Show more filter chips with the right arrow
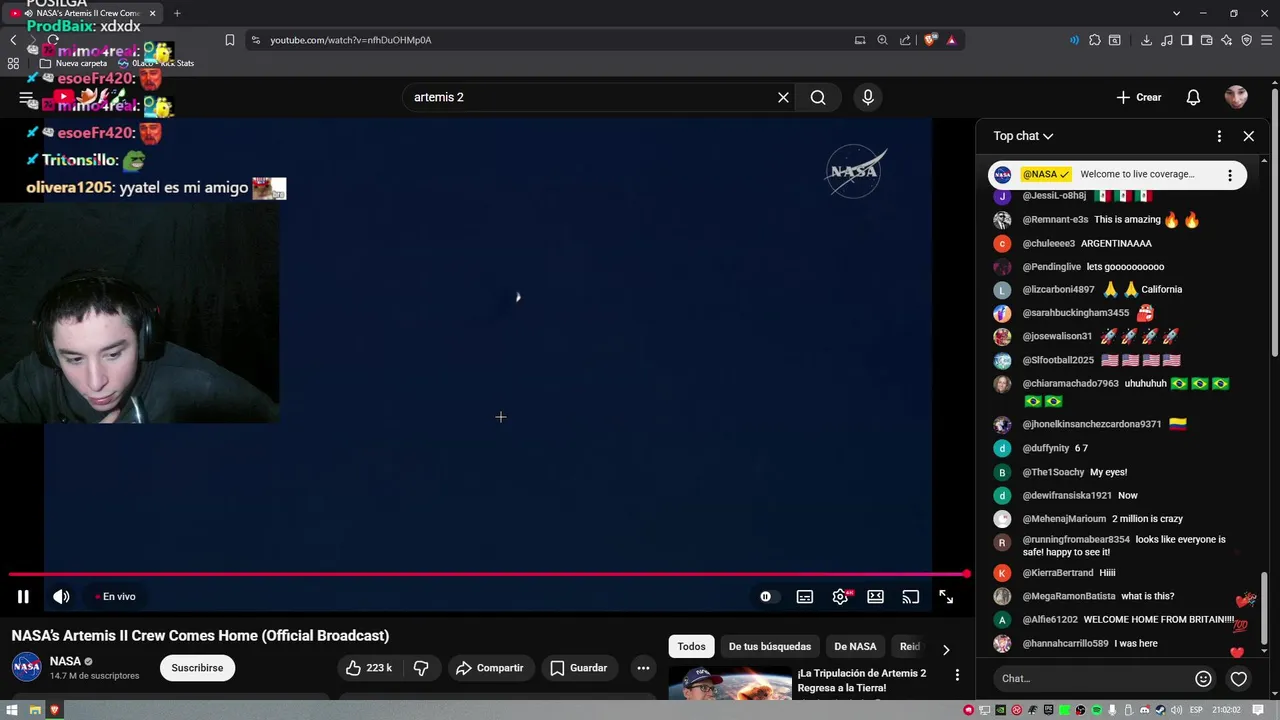The width and height of the screenshot is (1280, 720). coord(946,649)
